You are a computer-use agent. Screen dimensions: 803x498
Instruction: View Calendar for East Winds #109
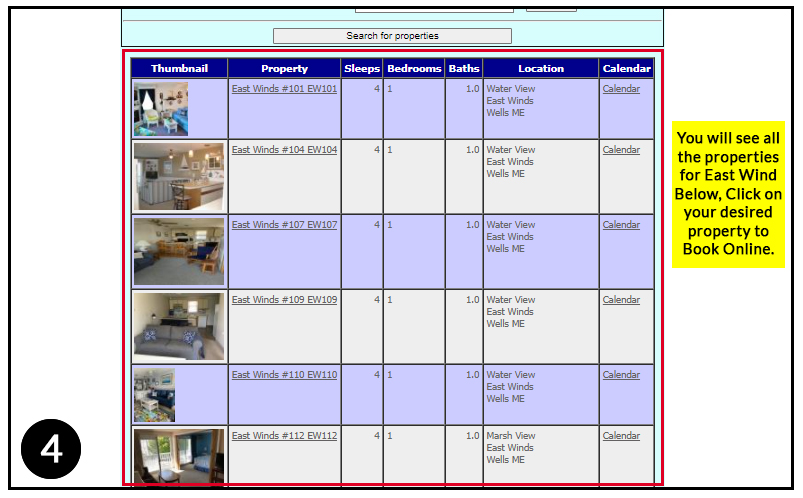tap(621, 300)
